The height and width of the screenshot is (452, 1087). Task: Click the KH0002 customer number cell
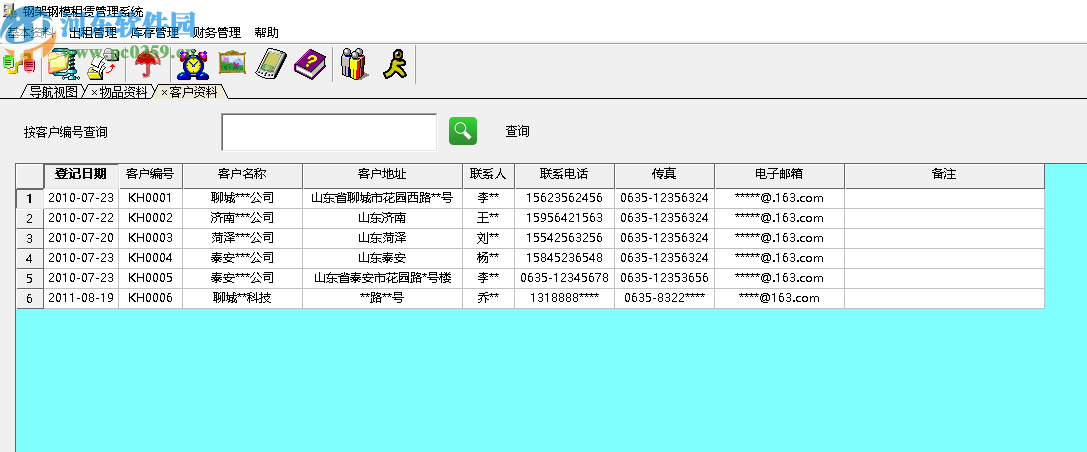(x=150, y=218)
